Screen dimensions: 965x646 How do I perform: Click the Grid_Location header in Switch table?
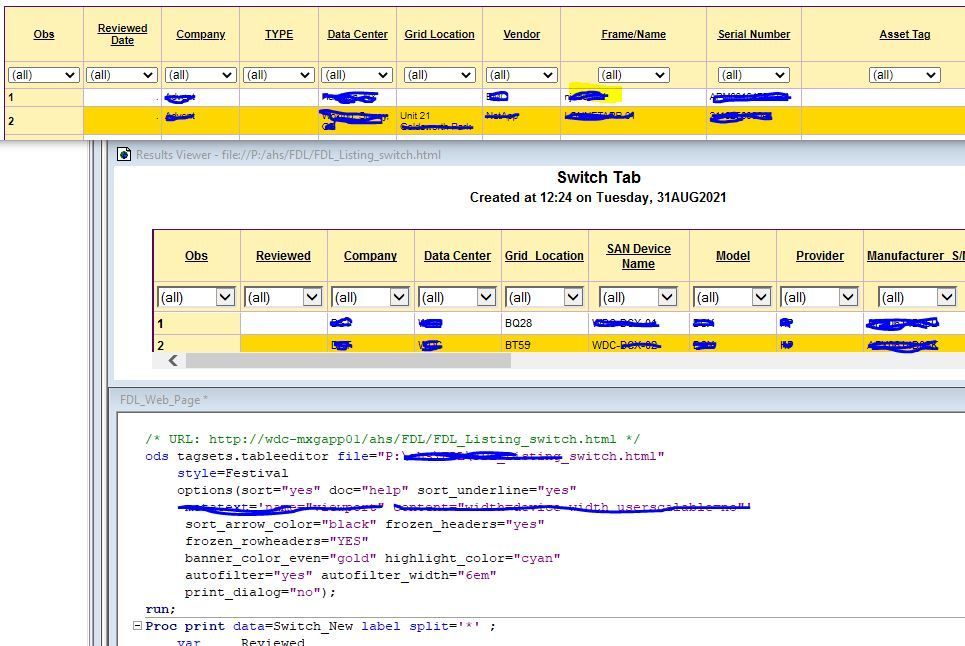coord(544,256)
